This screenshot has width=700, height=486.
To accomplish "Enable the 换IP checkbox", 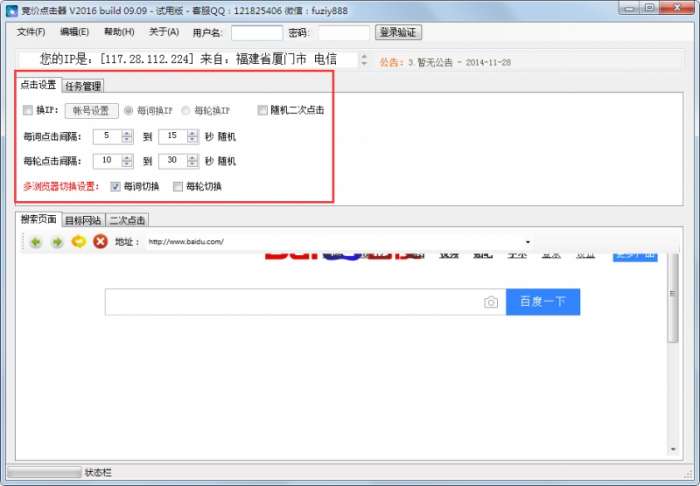I will (x=28, y=110).
